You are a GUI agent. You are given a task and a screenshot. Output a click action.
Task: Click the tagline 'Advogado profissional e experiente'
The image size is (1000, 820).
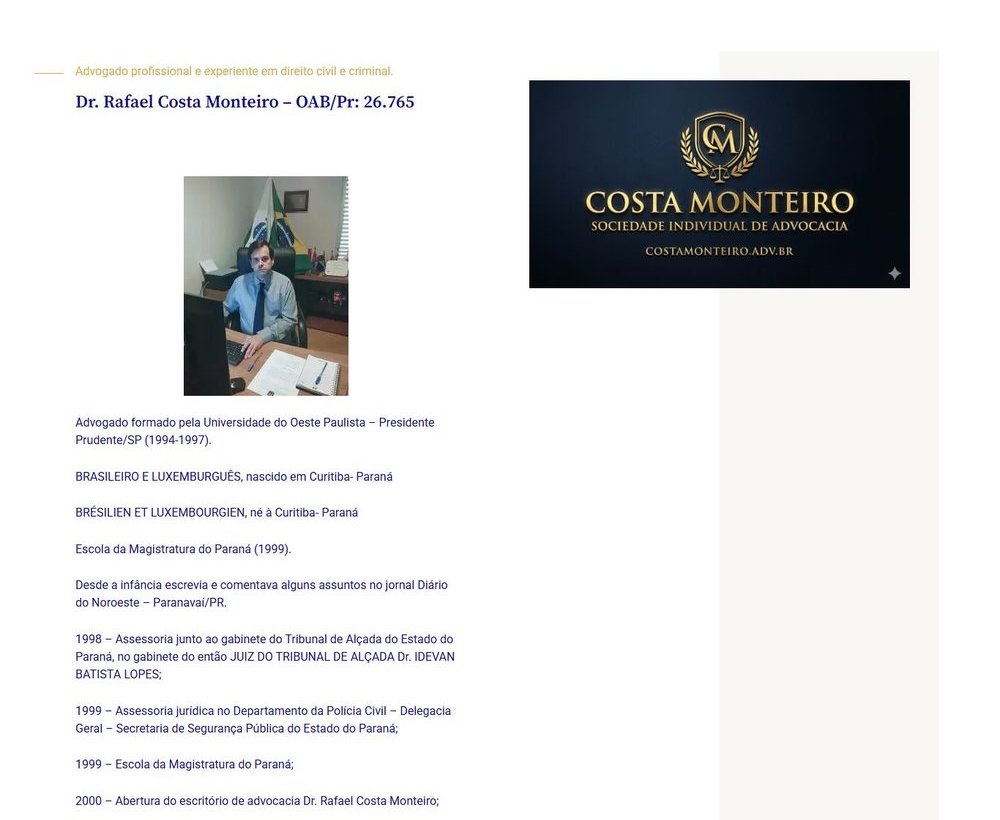click(234, 71)
